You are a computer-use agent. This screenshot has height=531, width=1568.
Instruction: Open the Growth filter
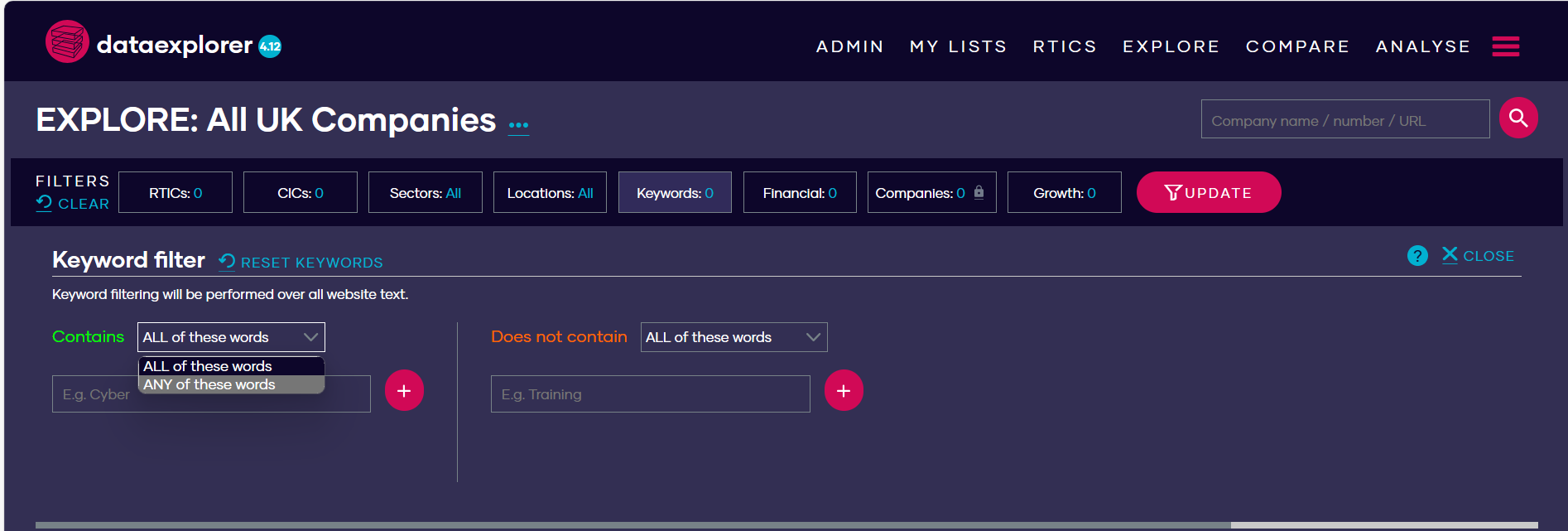tap(1065, 192)
